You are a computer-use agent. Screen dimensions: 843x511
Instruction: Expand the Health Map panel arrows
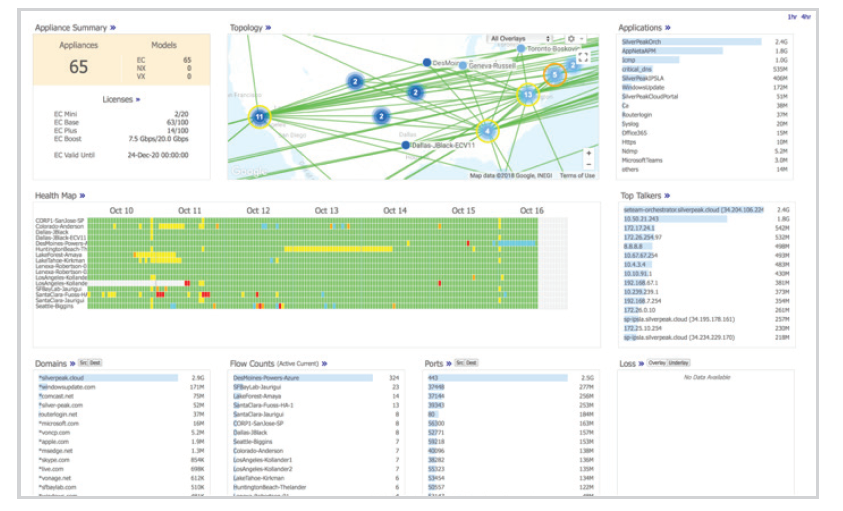pyautogui.click(x=82, y=196)
